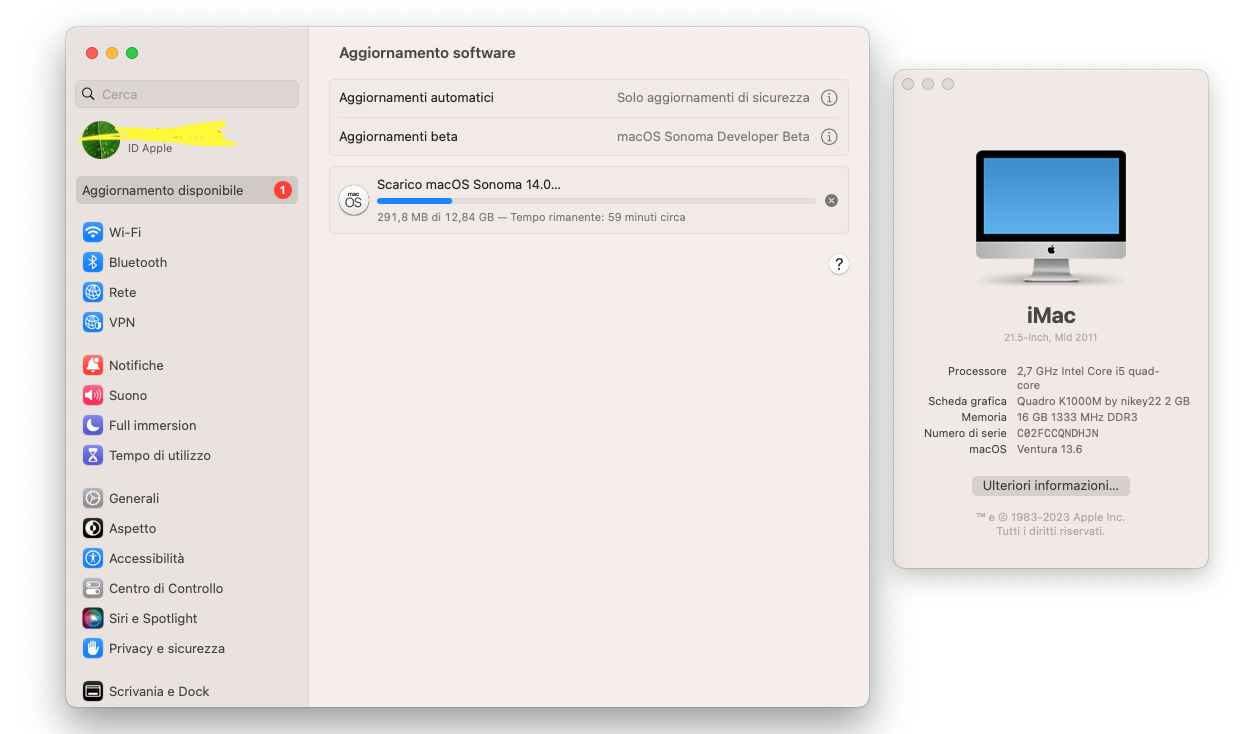Open Wi-Fi settings in sidebar
This screenshot has width=1244, height=734.
click(x=187, y=232)
